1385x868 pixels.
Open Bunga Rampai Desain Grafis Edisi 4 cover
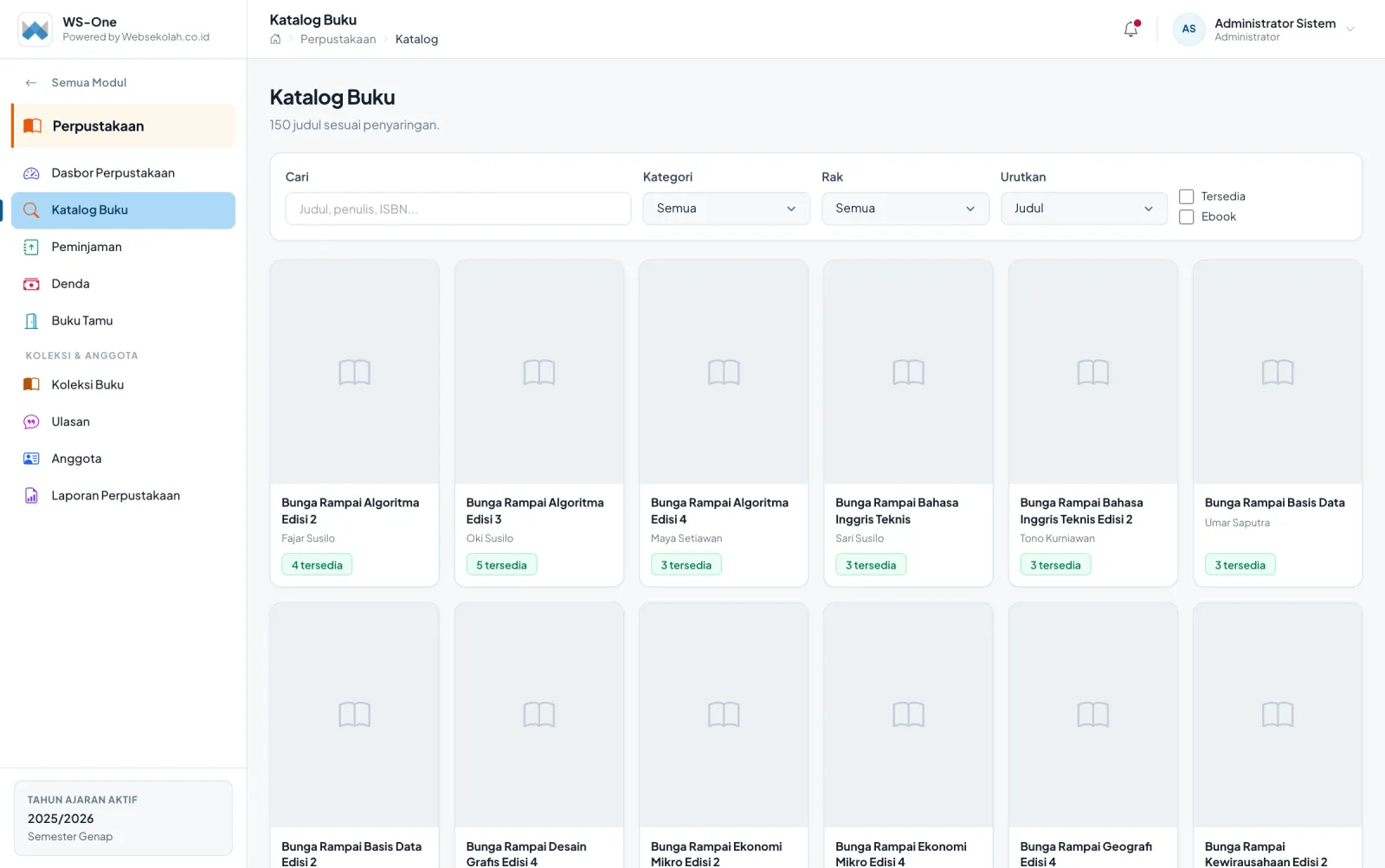pos(539,715)
